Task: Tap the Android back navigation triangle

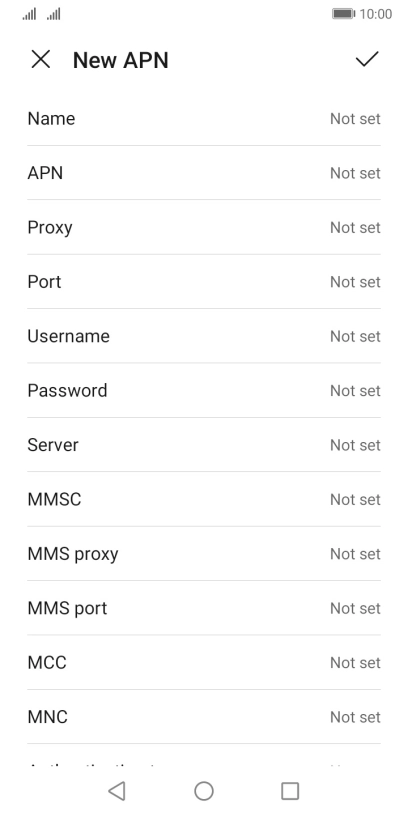Action: click(x=117, y=790)
